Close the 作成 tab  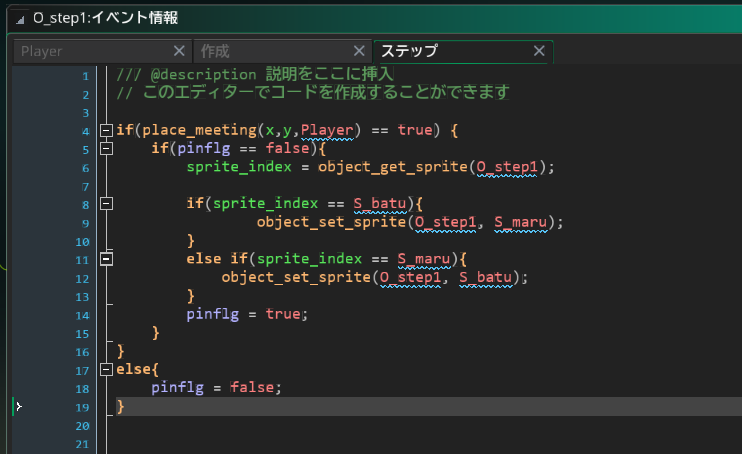[359, 51]
